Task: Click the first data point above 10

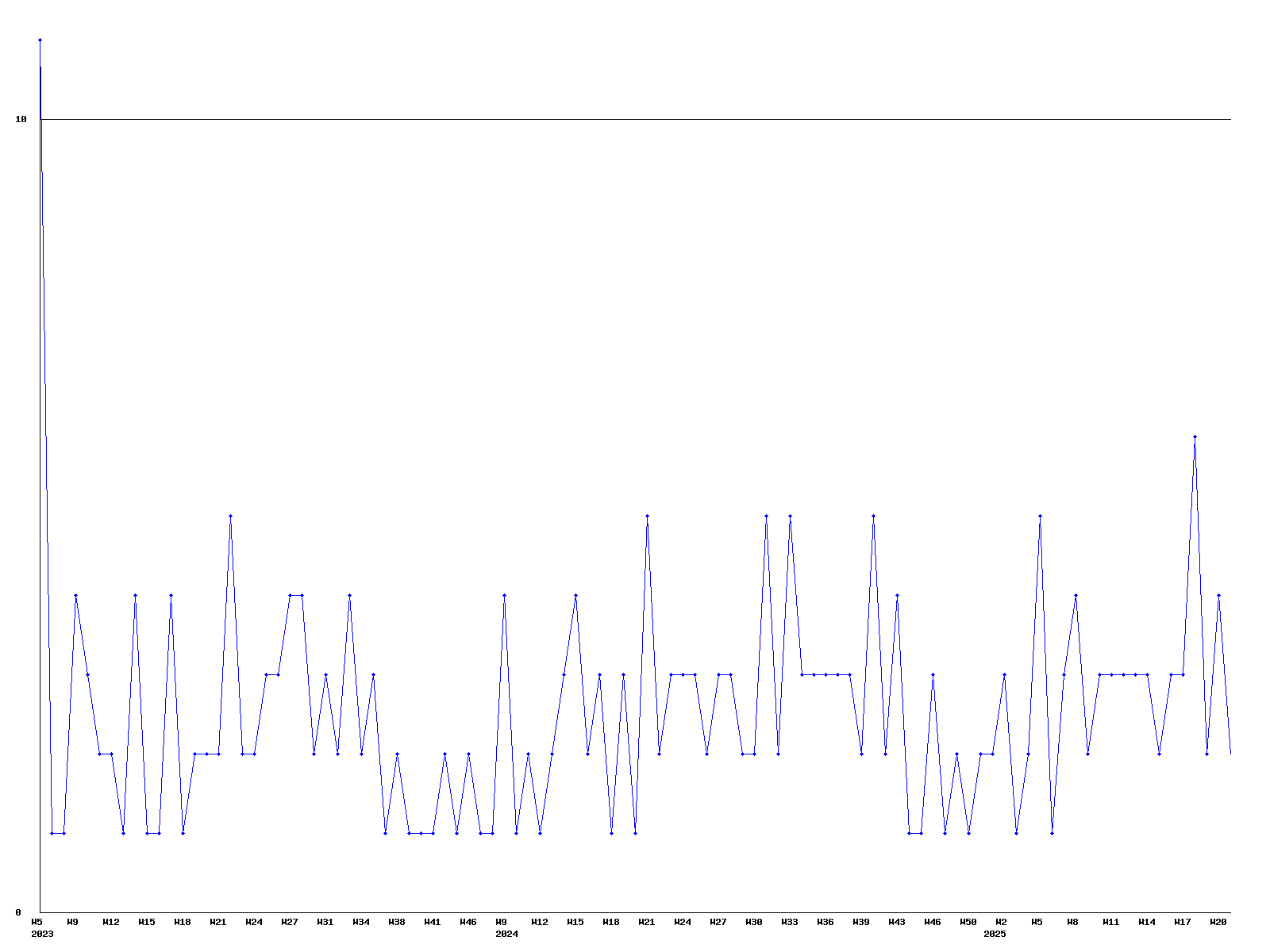Action: [x=40, y=40]
